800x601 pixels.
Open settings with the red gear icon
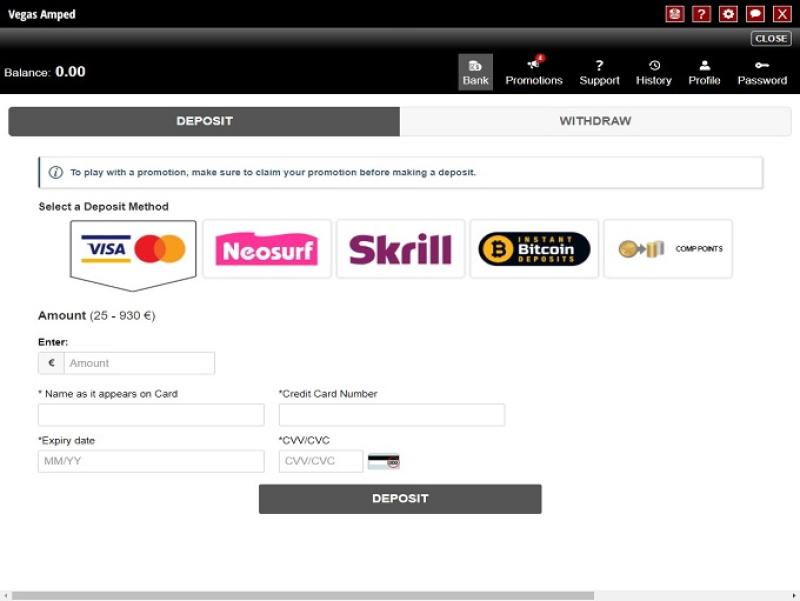click(728, 14)
